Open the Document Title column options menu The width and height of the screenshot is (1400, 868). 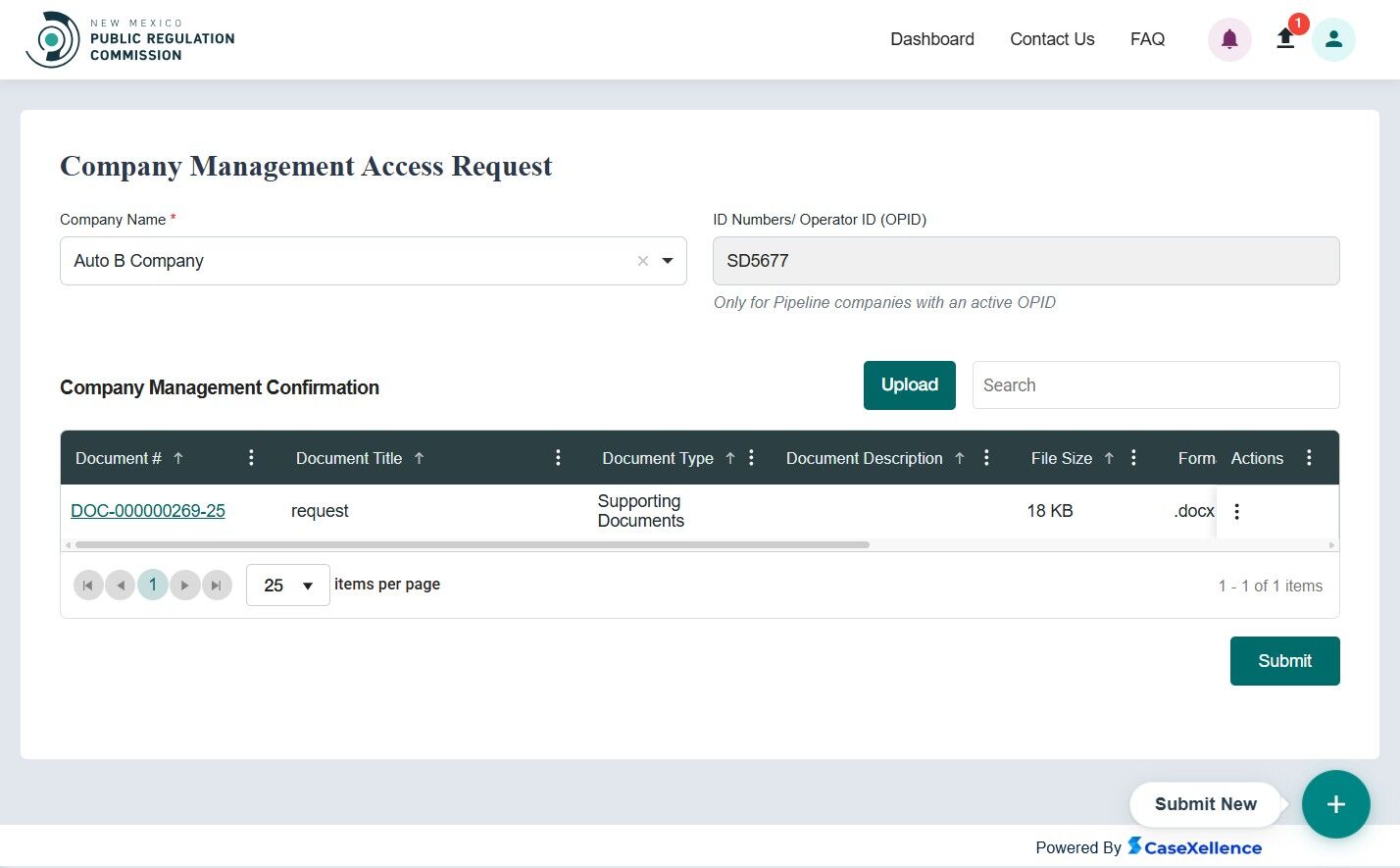(558, 457)
